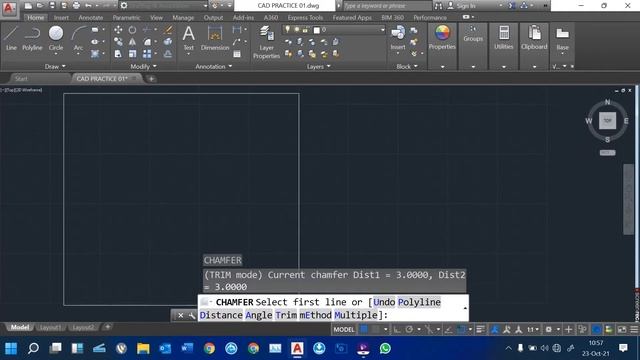Click the Undo arrow in quick access toolbar

(88, 6)
